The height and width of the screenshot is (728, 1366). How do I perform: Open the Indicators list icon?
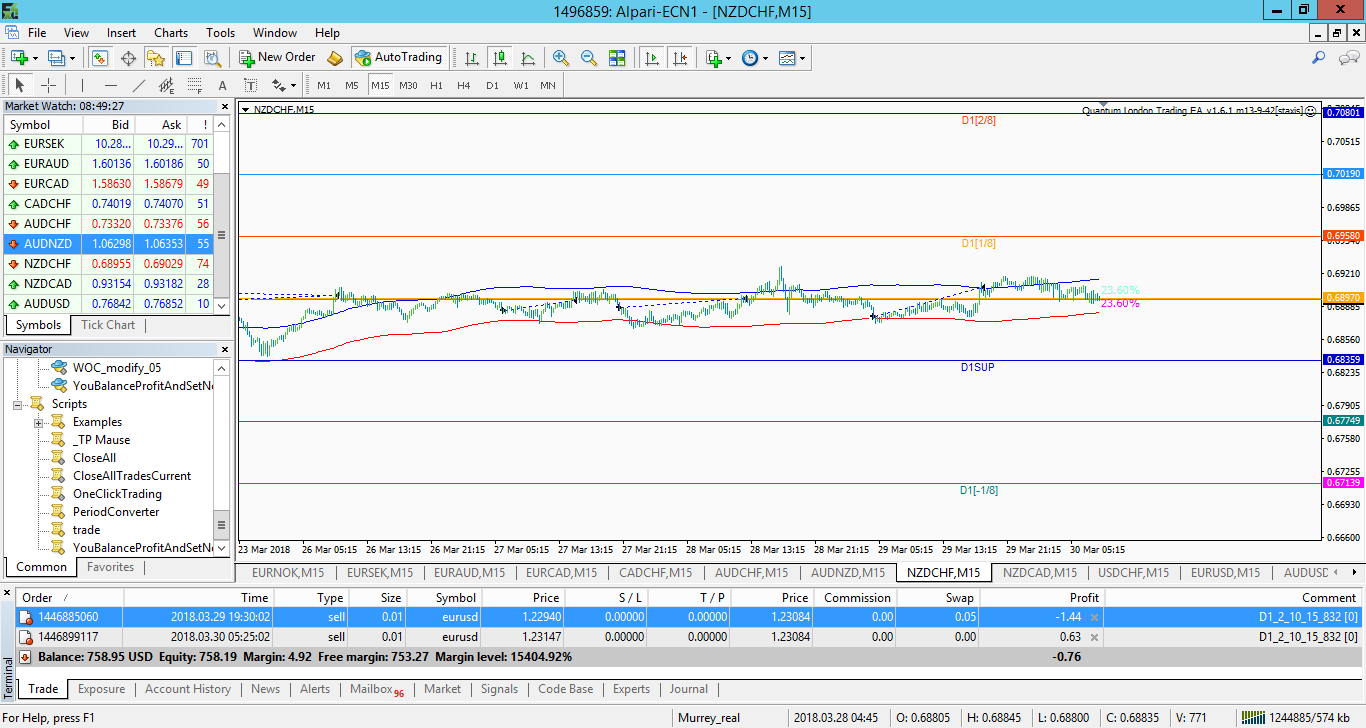point(714,58)
